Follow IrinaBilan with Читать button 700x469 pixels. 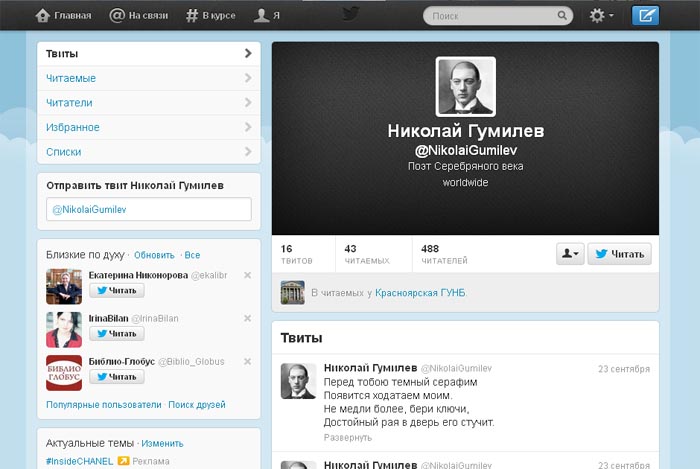(117, 334)
